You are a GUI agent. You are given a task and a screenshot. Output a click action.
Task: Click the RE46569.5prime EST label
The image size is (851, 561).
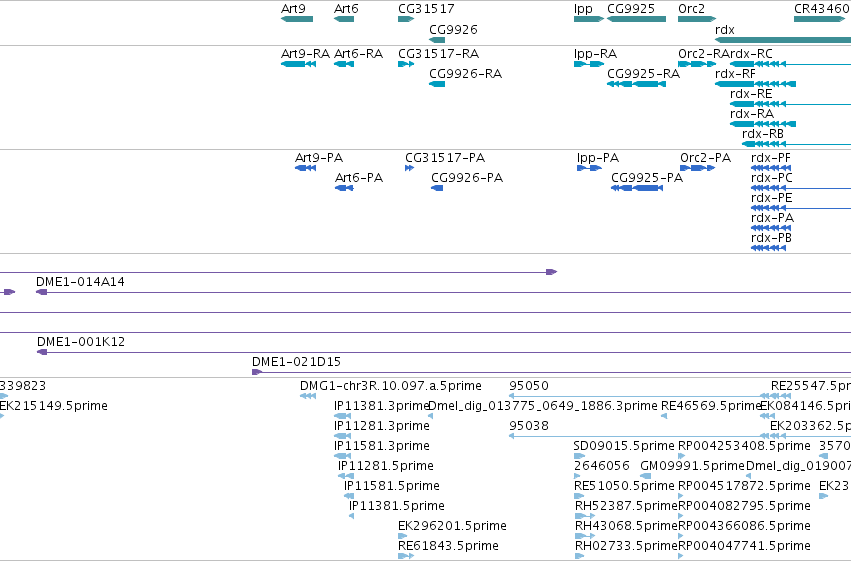(711, 406)
